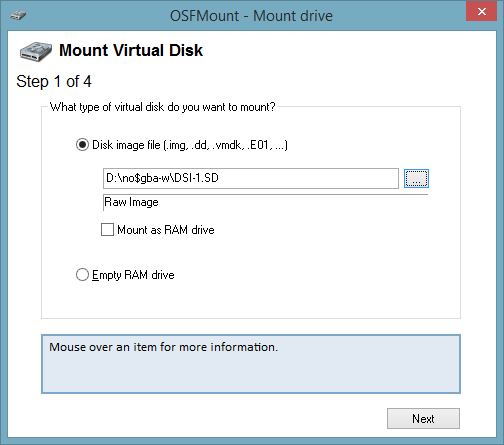The image size is (504, 445).
Task: Click the Raw Image format field
Action: click(x=265, y=202)
